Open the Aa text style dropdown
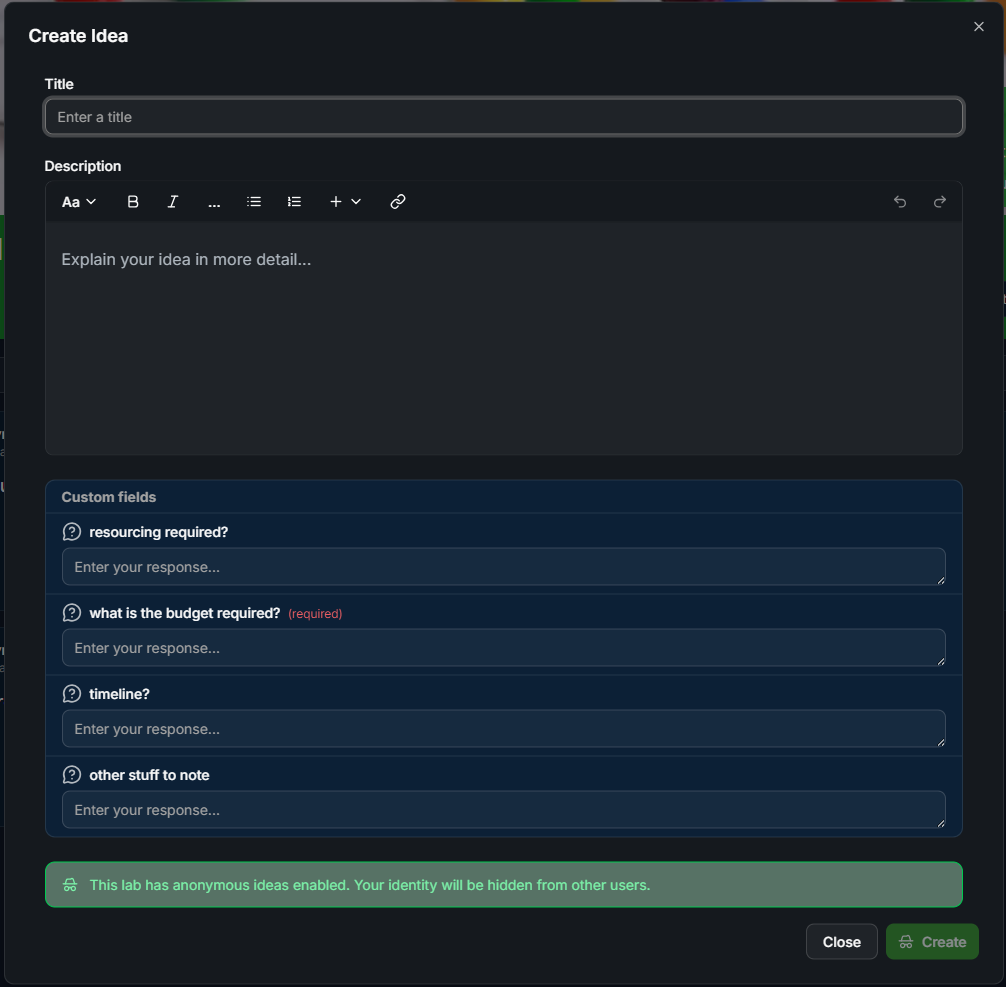 pyautogui.click(x=79, y=202)
